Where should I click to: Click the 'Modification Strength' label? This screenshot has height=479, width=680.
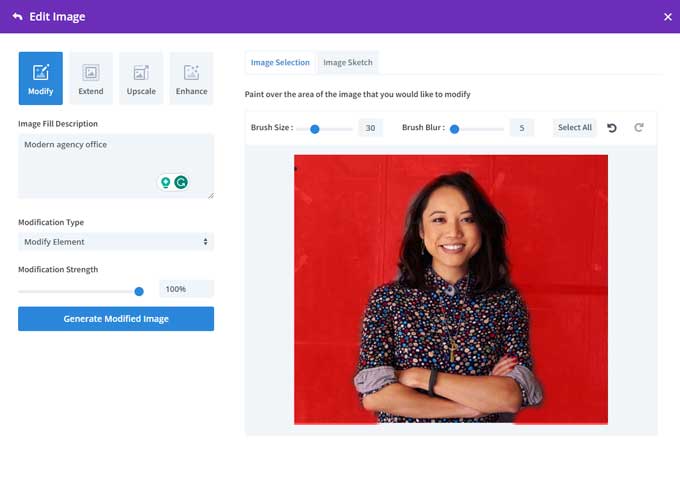pyautogui.click(x=58, y=270)
